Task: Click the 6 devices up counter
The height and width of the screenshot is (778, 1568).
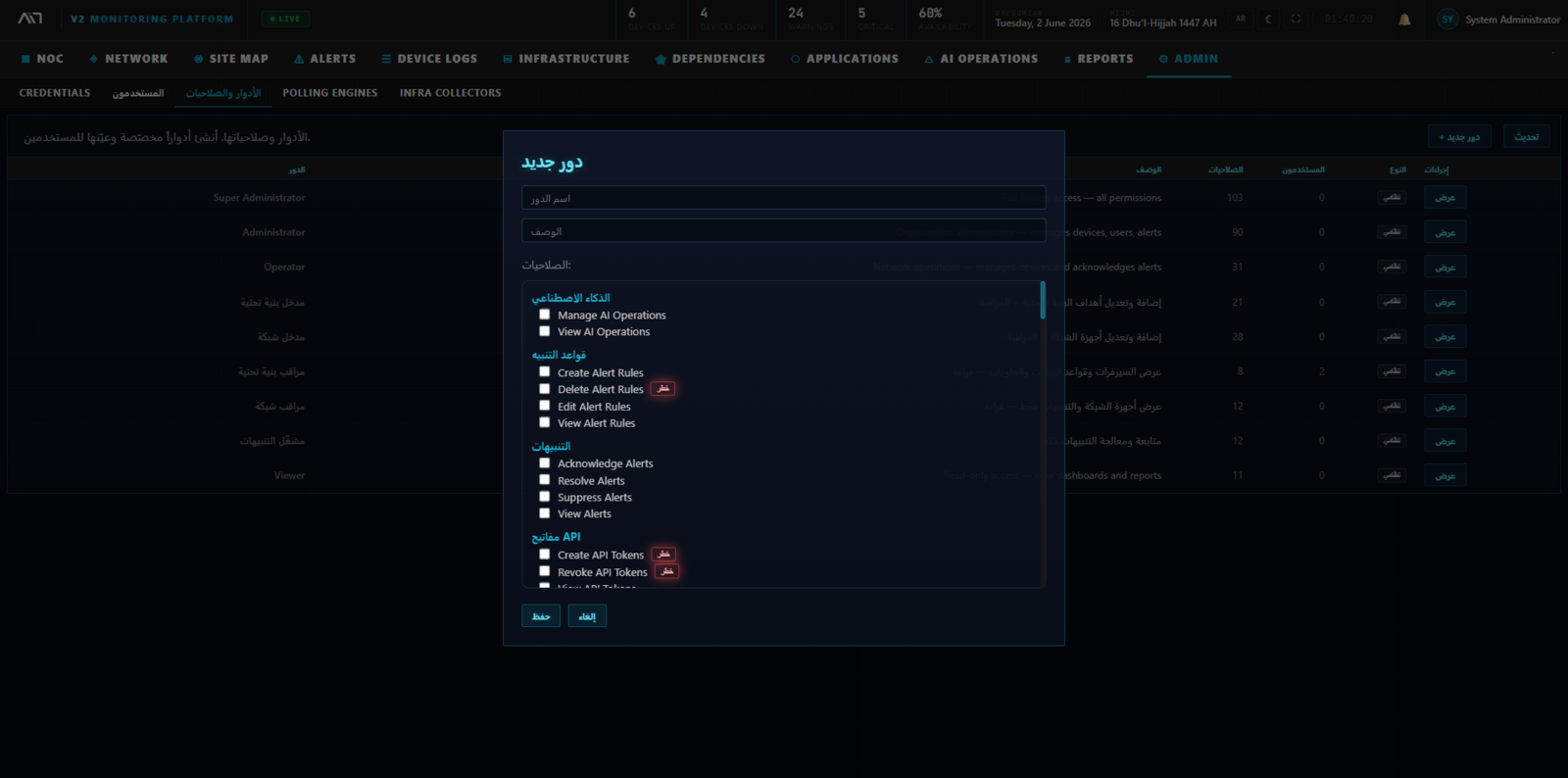Action: [x=652, y=19]
